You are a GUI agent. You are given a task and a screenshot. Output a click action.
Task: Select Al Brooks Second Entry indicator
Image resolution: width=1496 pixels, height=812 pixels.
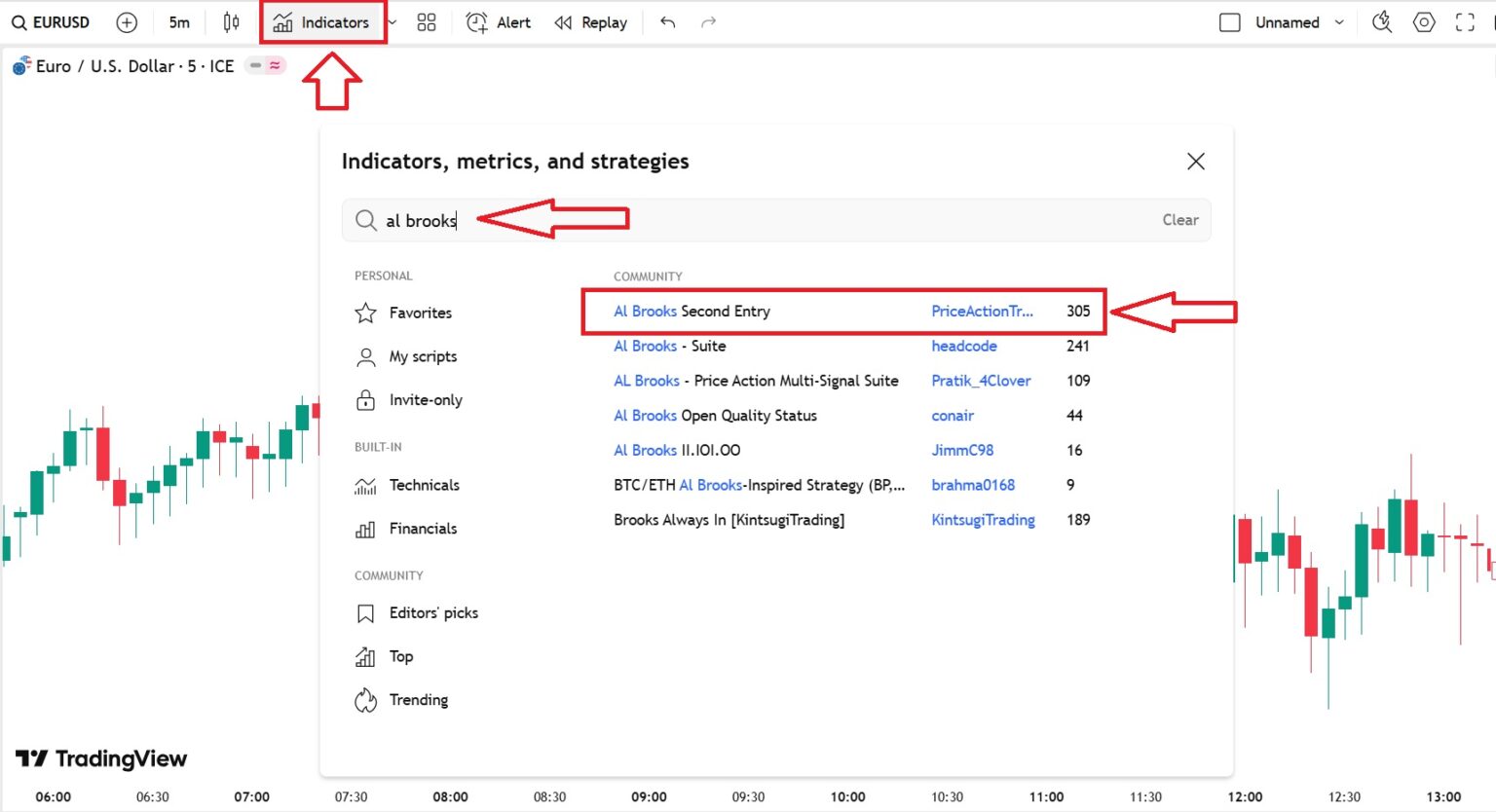pyautogui.click(x=692, y=312)
